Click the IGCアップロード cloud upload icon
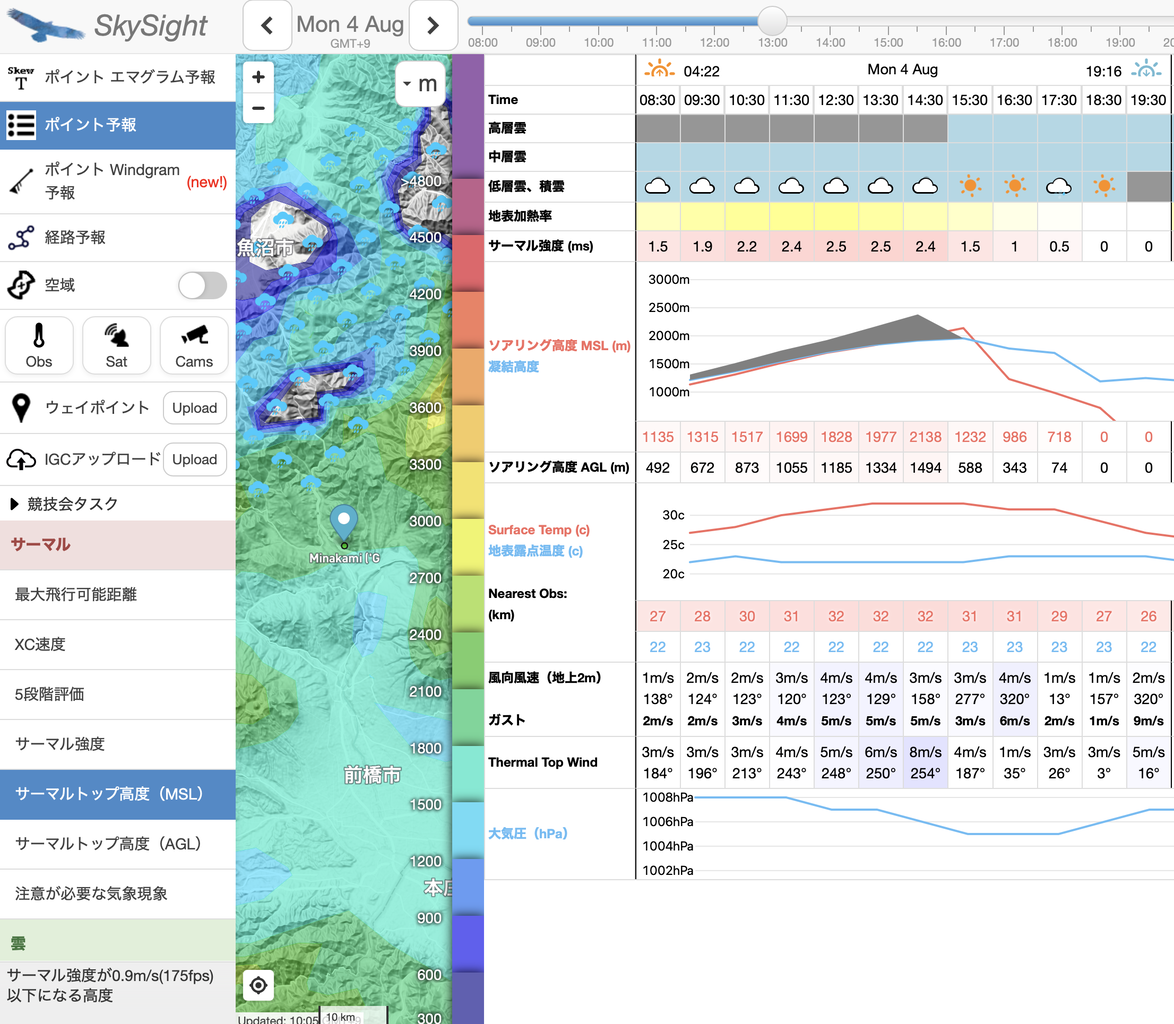The image size is (1174, 1024). pos(21,459)
